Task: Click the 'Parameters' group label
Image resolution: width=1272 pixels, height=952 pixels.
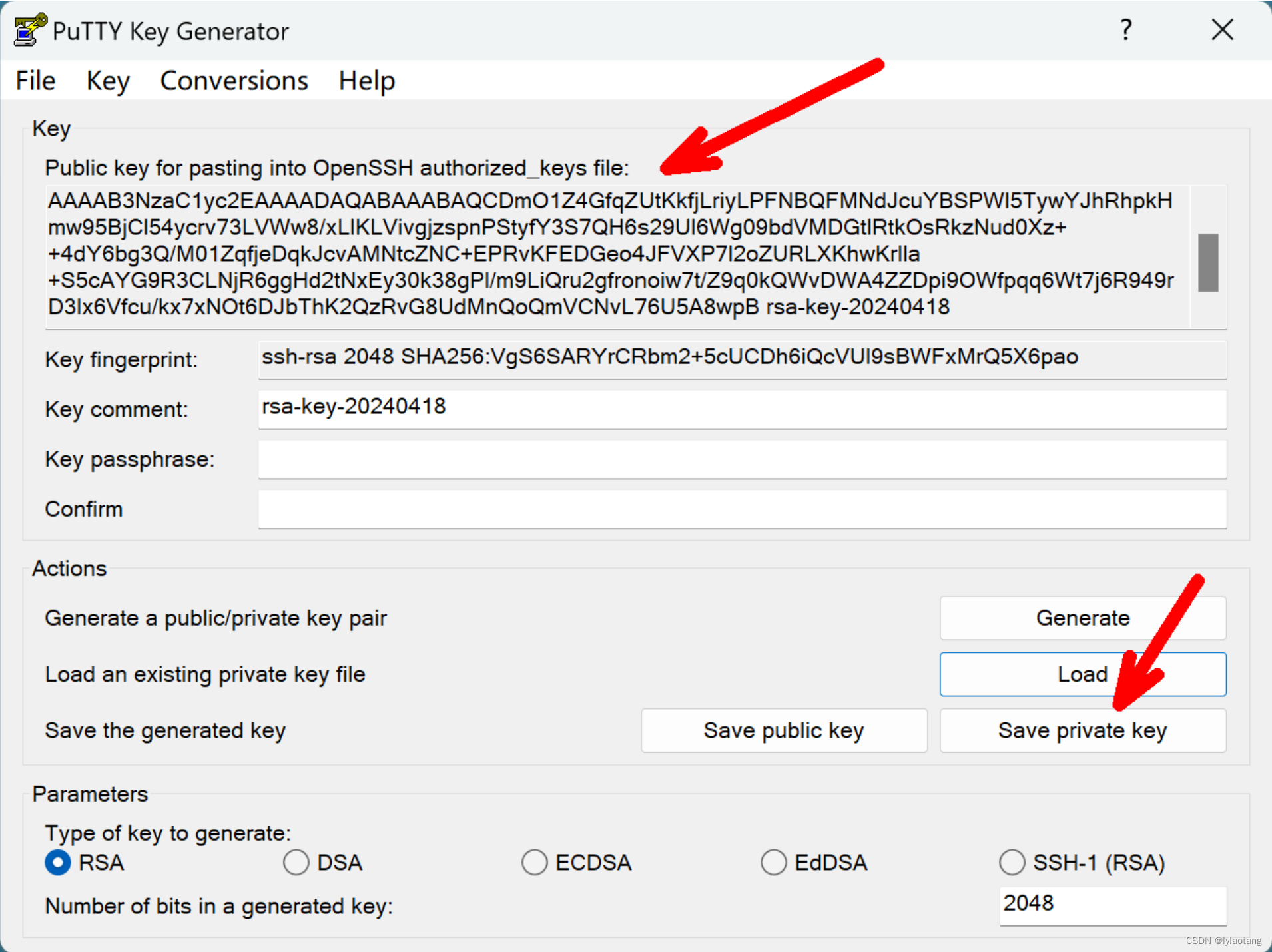Action: point(90,794)
